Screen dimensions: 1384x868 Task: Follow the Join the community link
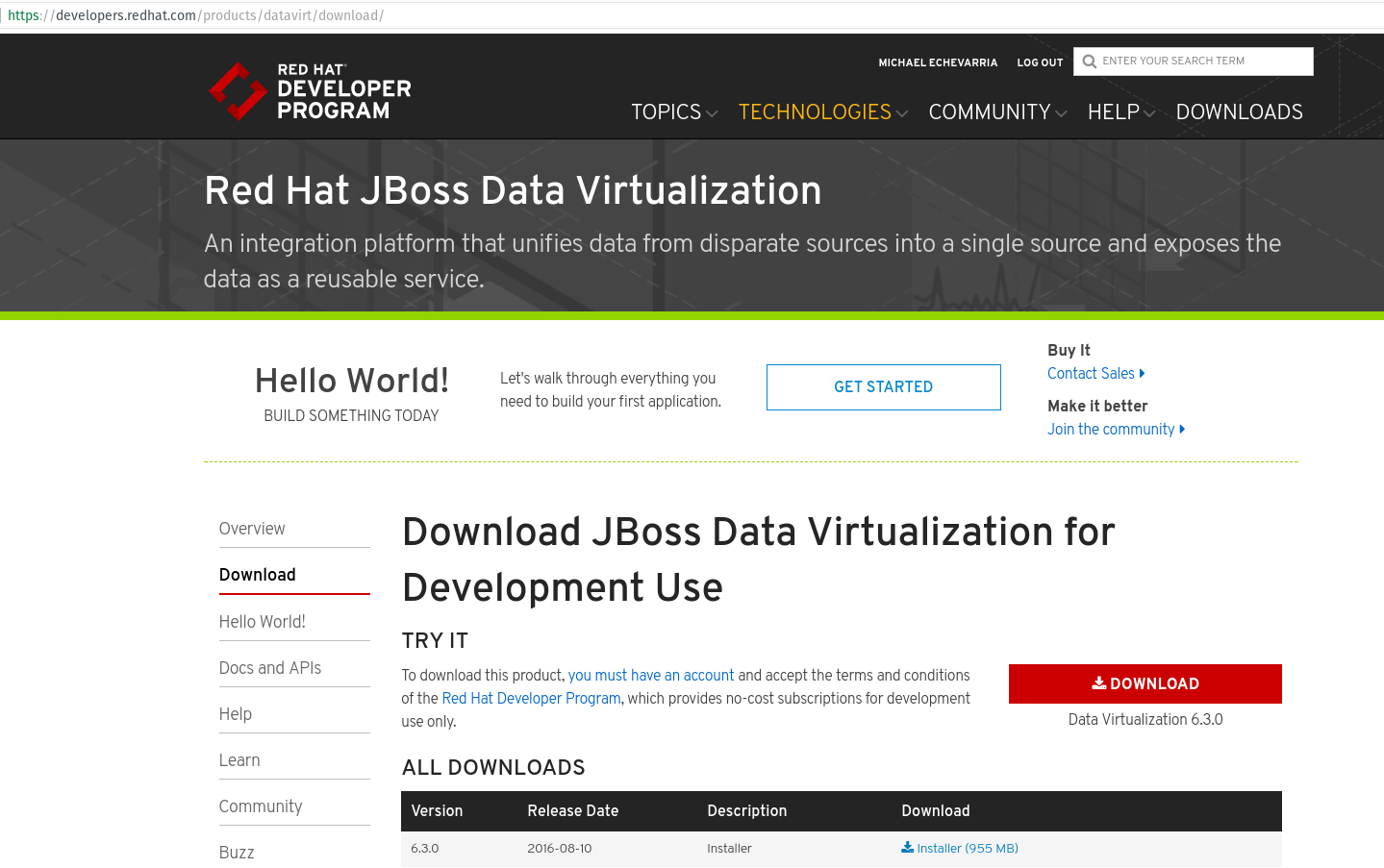point(1111,430)
